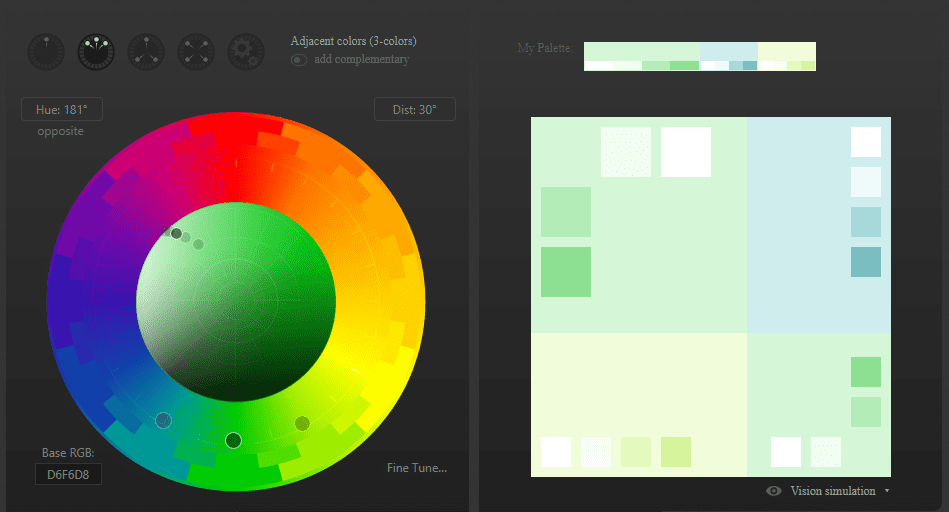Click the opposite hue link
Viewport: 949px width, 512px height.
61,132
